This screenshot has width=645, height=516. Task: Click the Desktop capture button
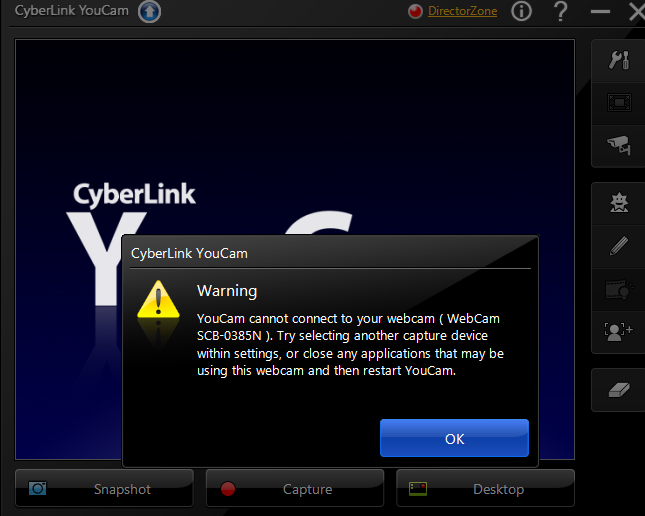485,488
